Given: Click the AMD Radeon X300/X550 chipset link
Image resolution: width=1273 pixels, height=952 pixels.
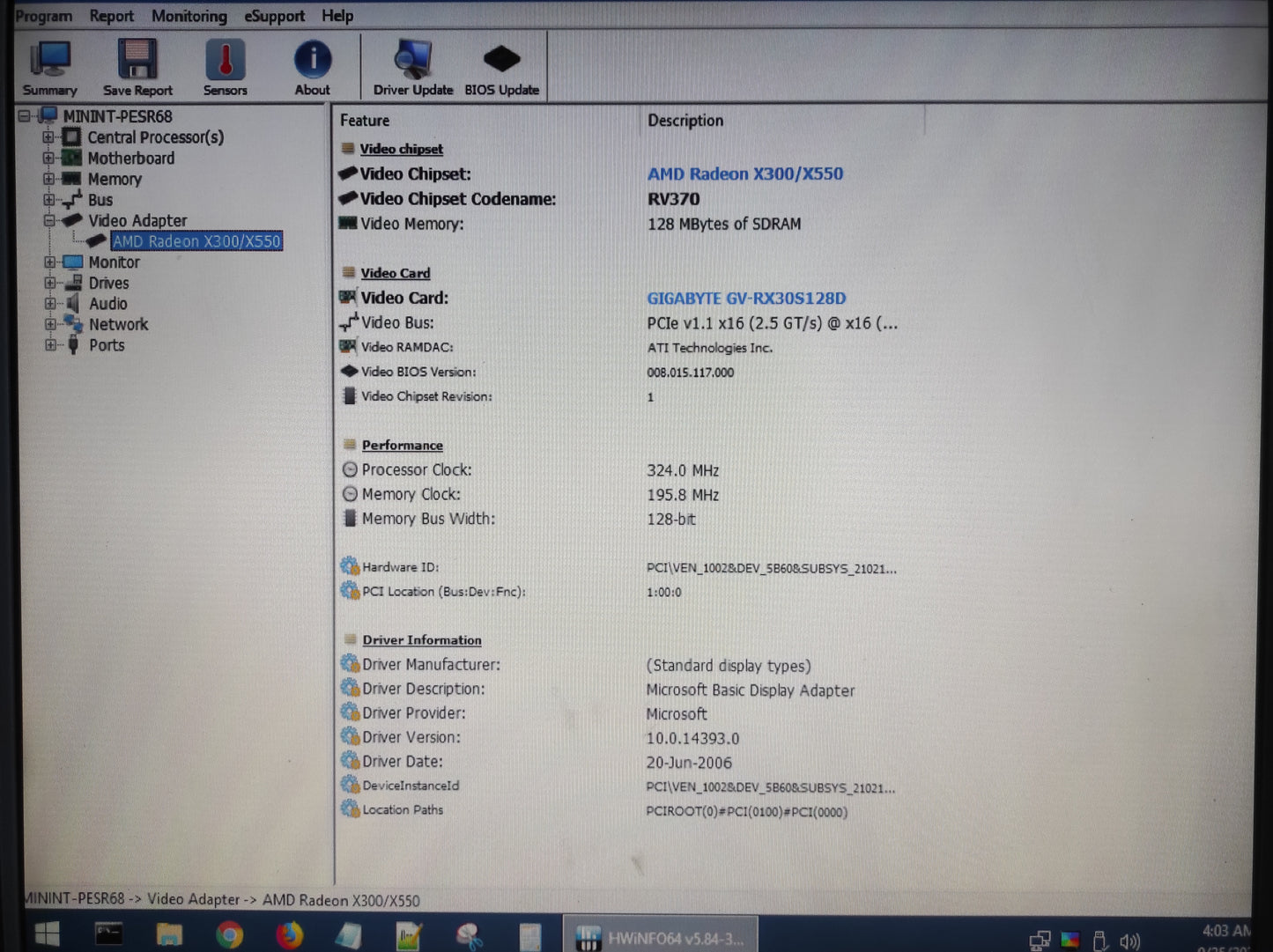Looking at the screenshot, I should (x=744, y=173).
